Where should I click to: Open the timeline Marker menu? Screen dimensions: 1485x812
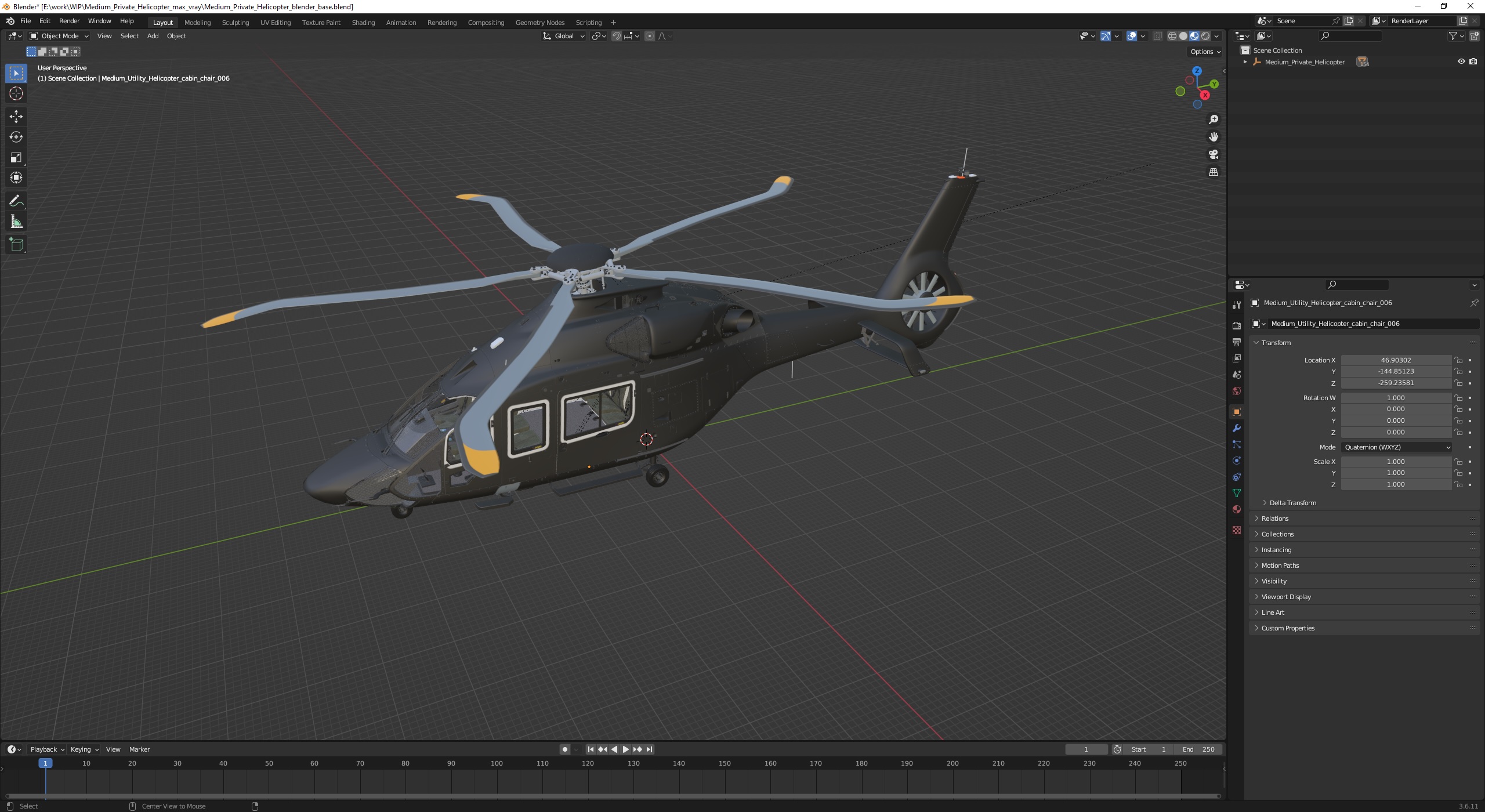(x=139, y=749)
